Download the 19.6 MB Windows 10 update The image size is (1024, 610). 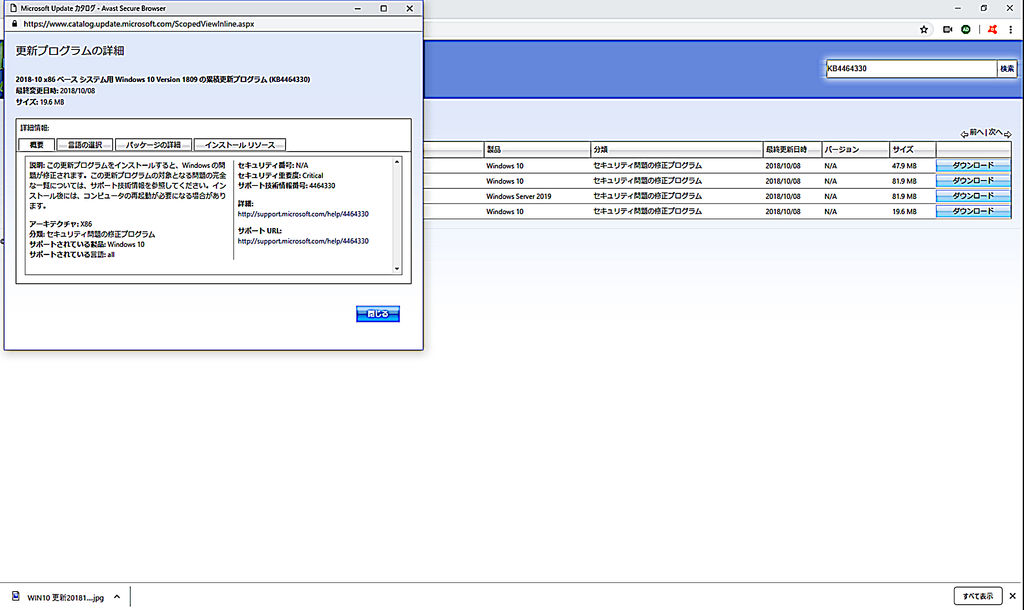click(972, 212)
